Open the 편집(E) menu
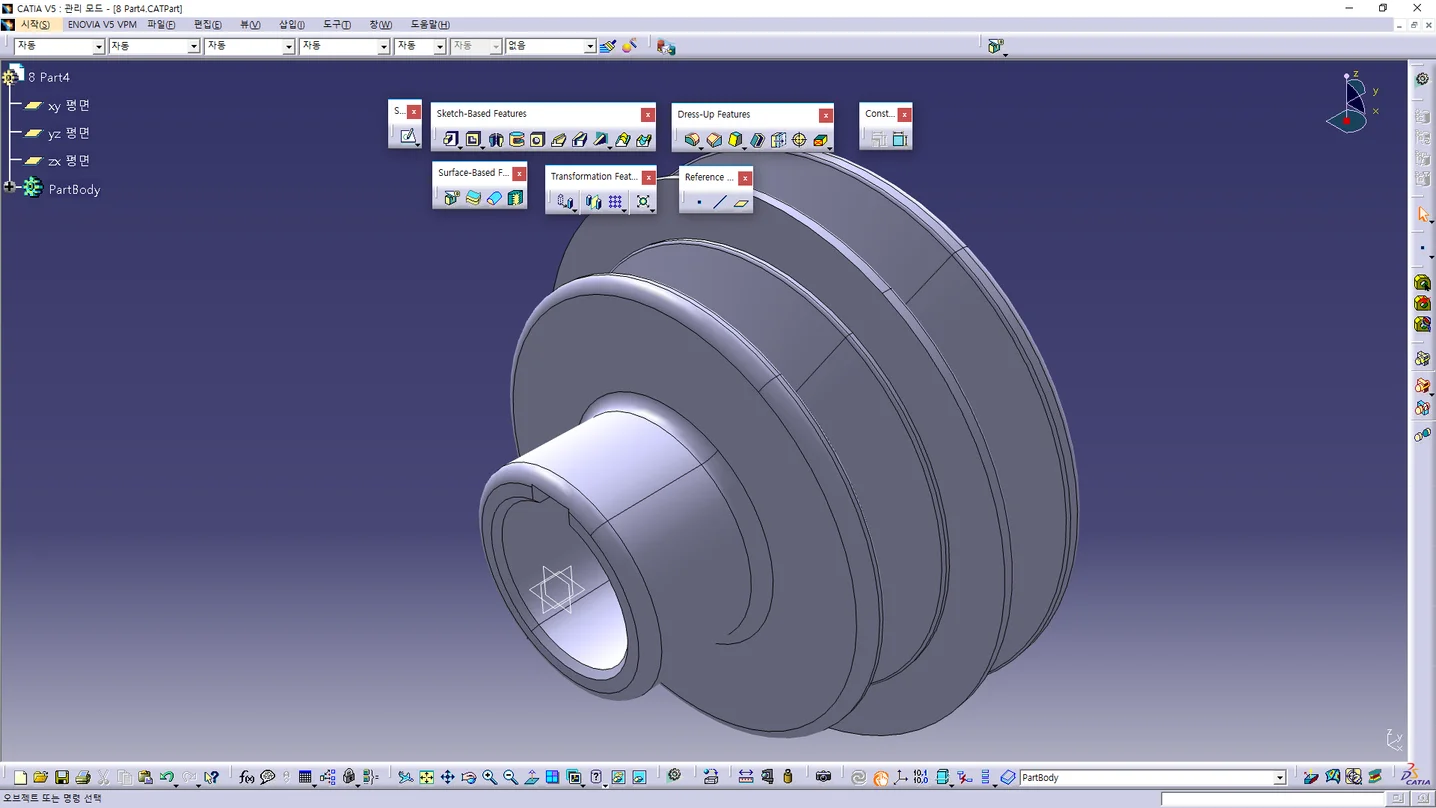This screenshot has height=808, width=1436. 208,24
